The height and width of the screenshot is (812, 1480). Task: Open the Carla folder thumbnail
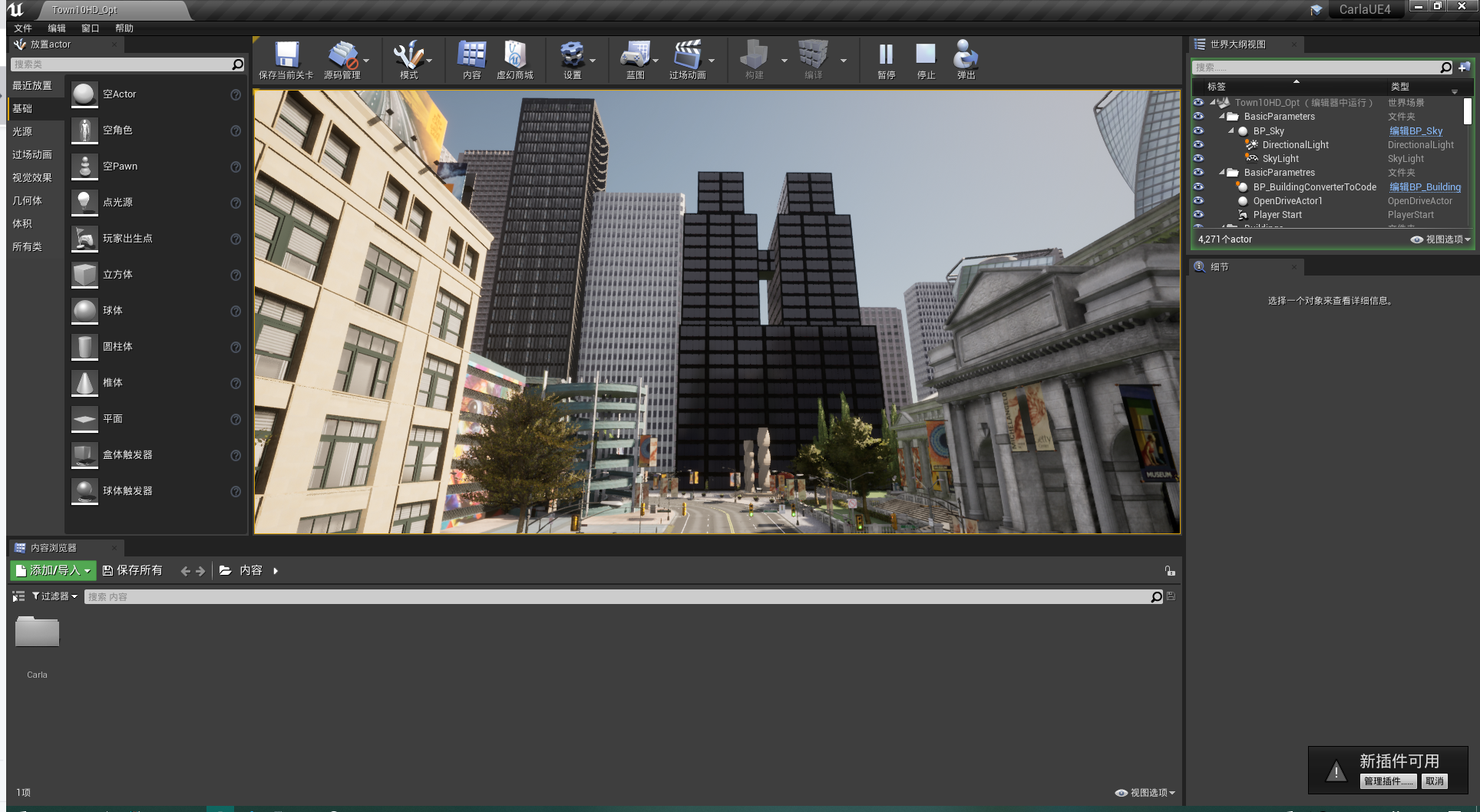click(x=37, y=632)
